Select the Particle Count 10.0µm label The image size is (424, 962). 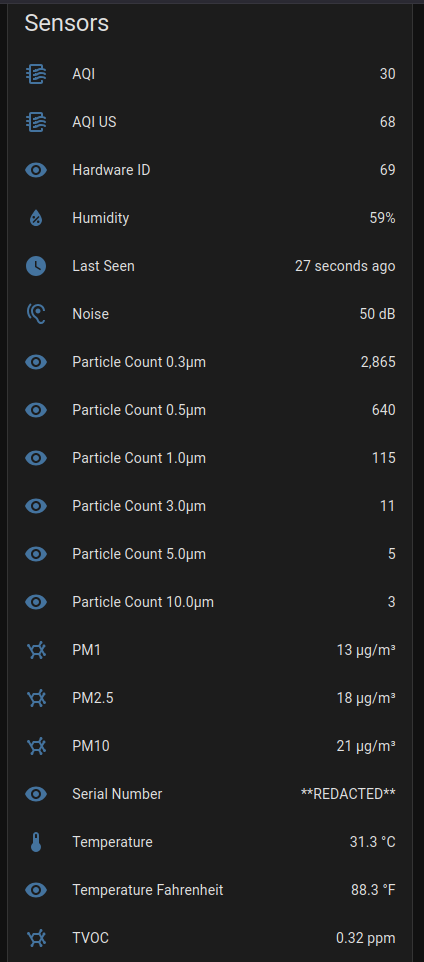(143, 602)
